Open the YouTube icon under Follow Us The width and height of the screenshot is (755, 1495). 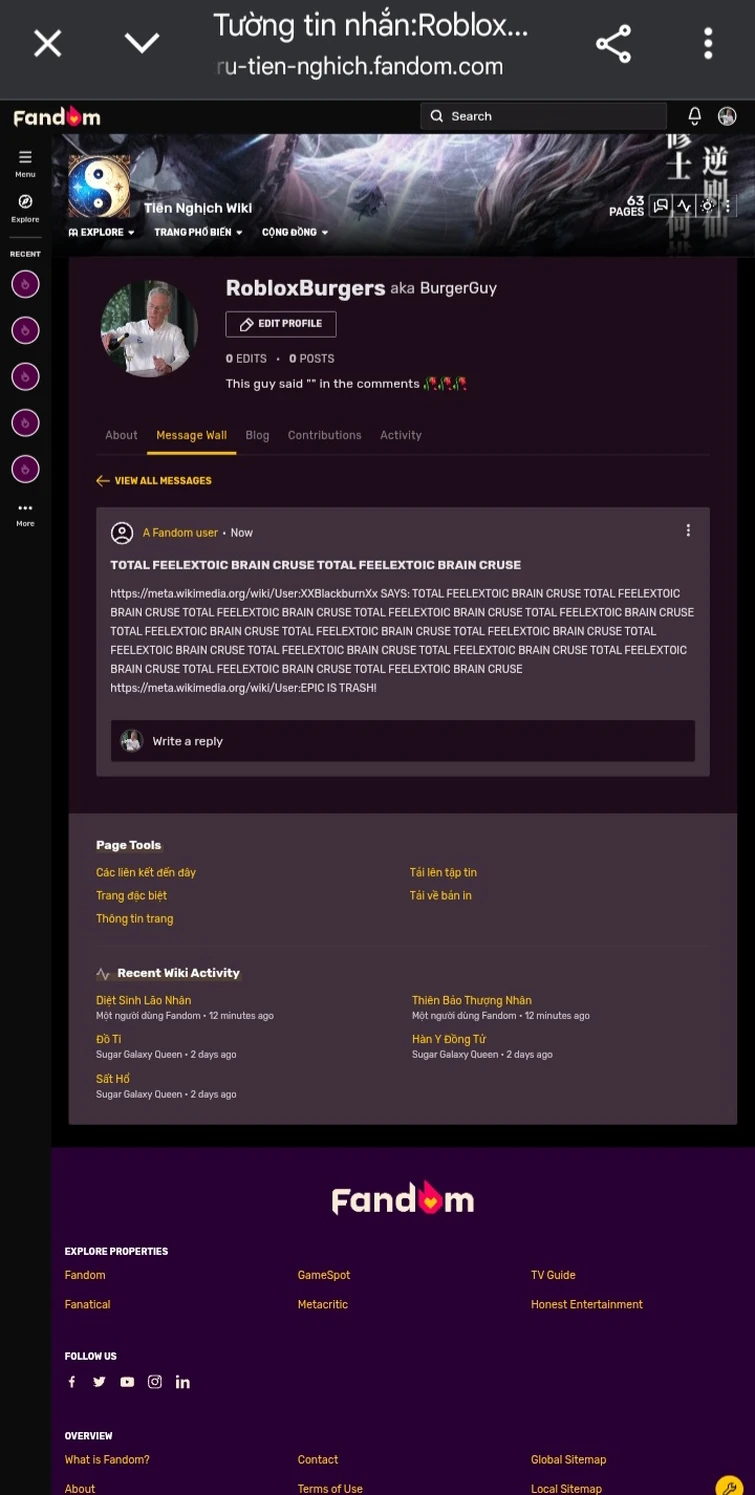point(127,1382)
